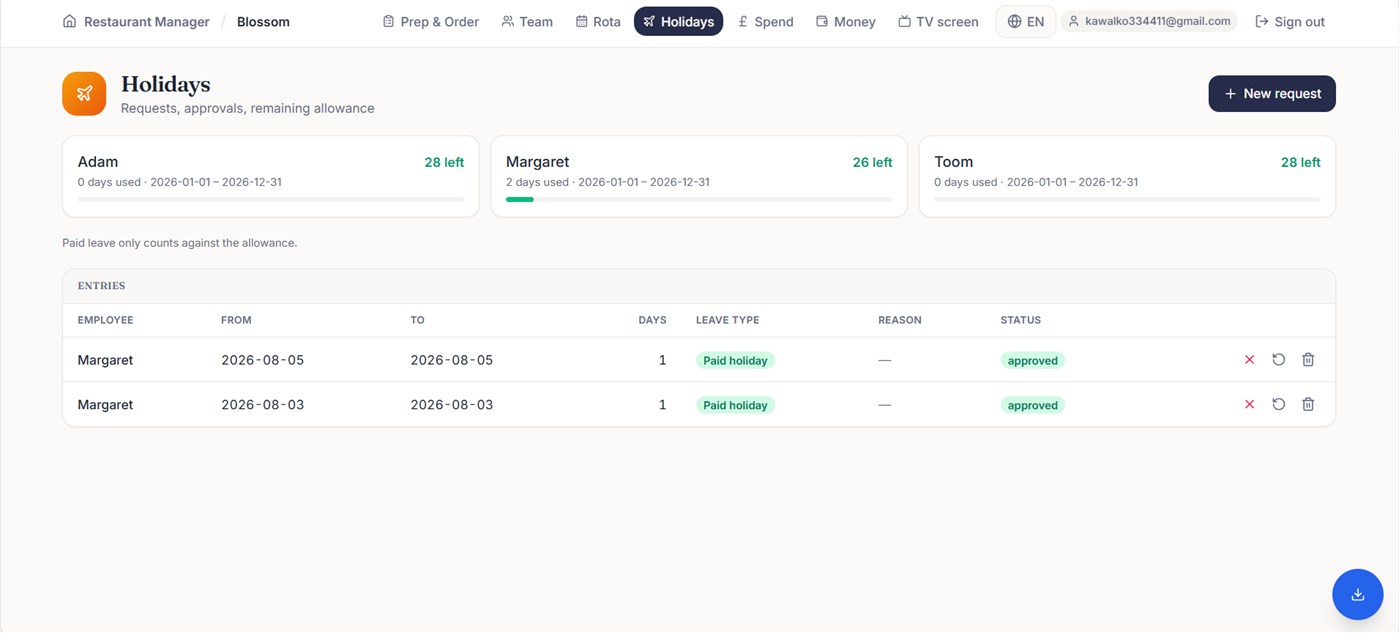Click Toom's allowance progress bar
Screen dimensions: 1399x633
click(1127, 200)
